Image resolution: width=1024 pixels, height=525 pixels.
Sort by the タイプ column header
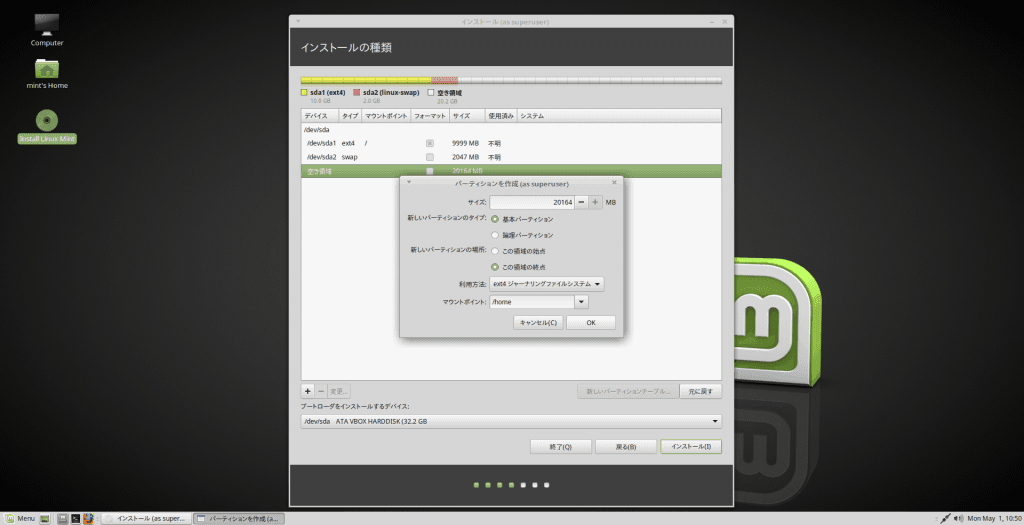[350, 116]
